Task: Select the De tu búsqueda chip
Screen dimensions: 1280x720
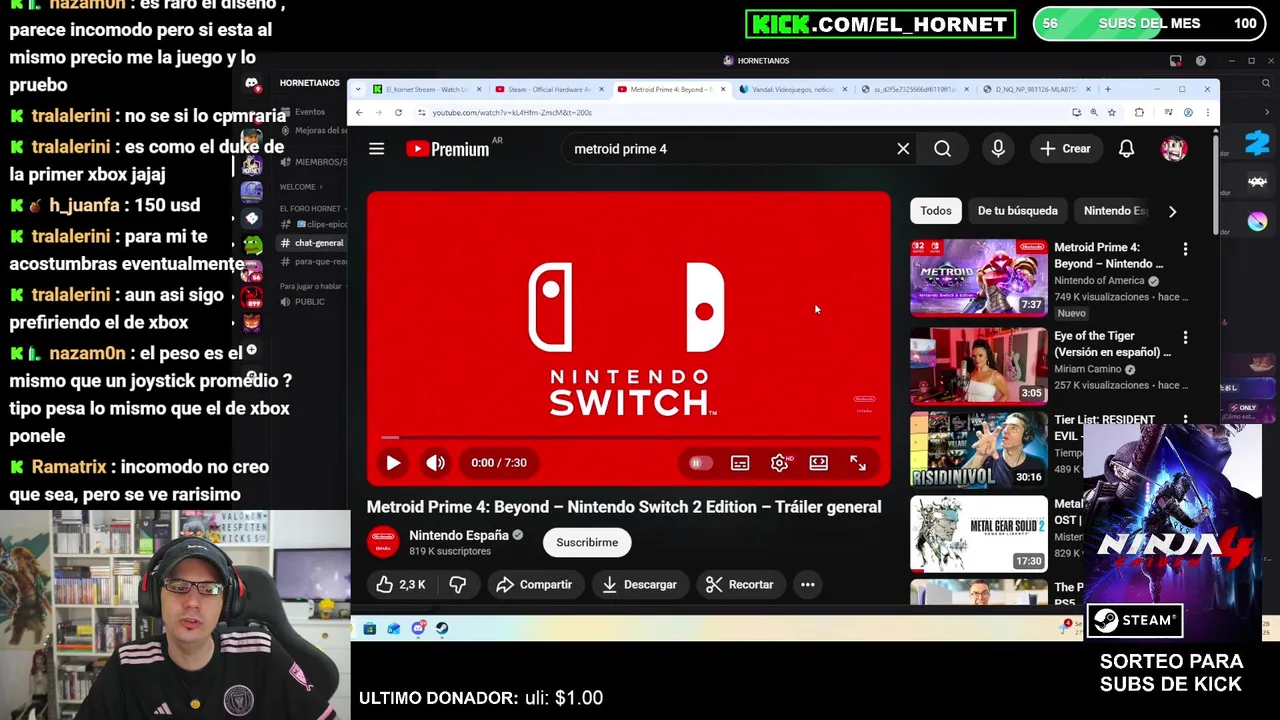Action: 1017,211
